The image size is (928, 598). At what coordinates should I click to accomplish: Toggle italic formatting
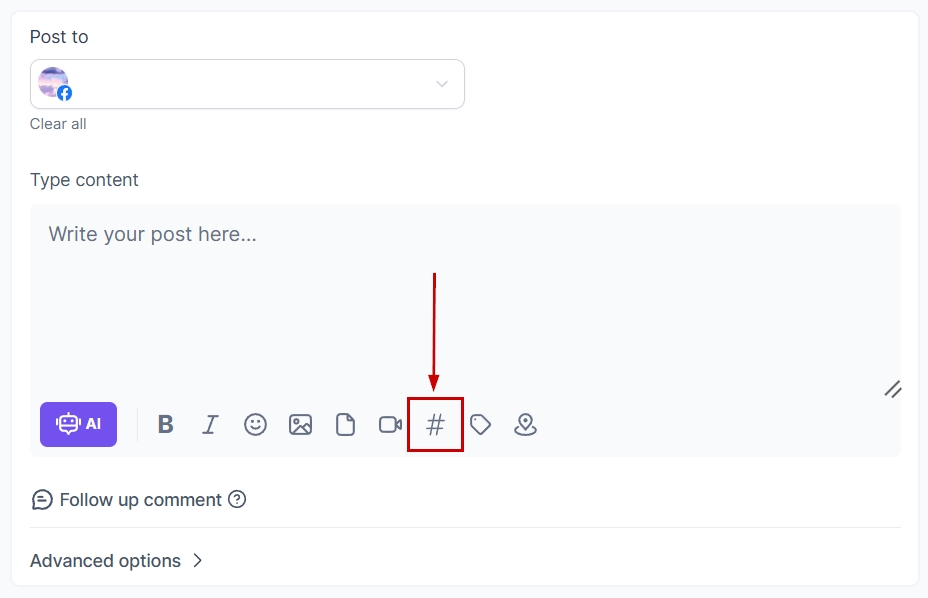210,425
